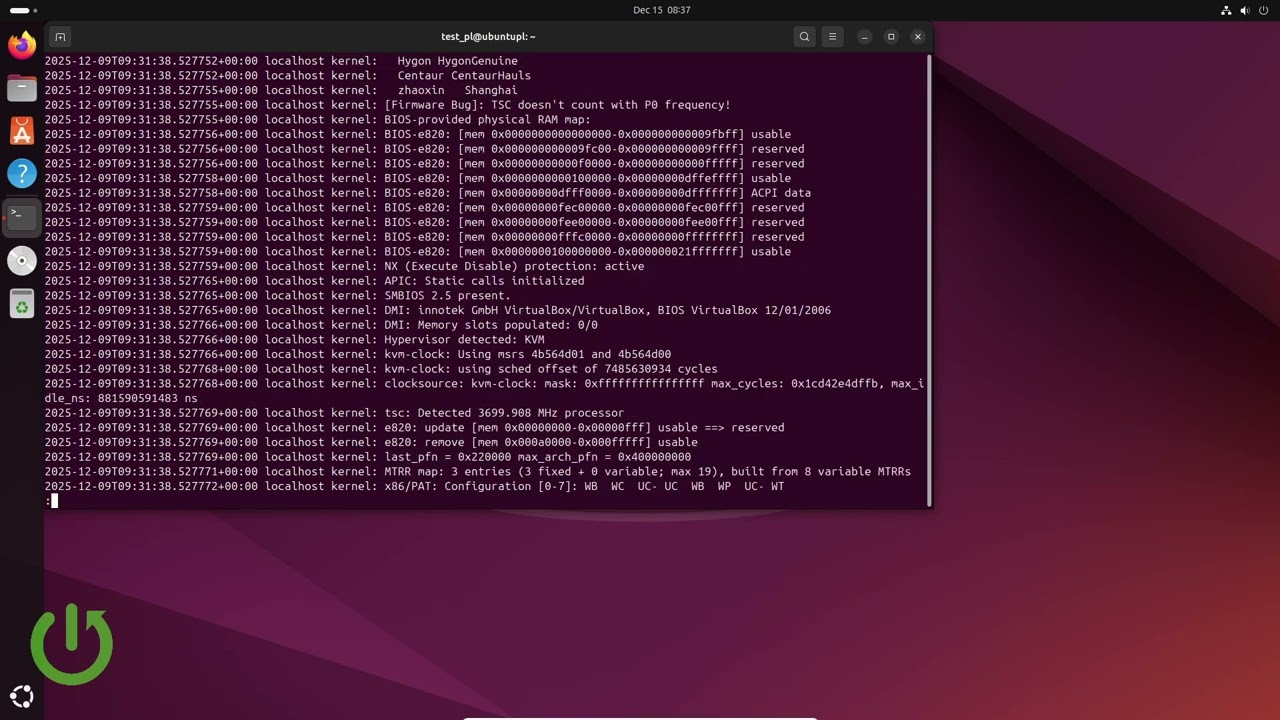Click the 'Centaur CentaurHauls' line

287,76
